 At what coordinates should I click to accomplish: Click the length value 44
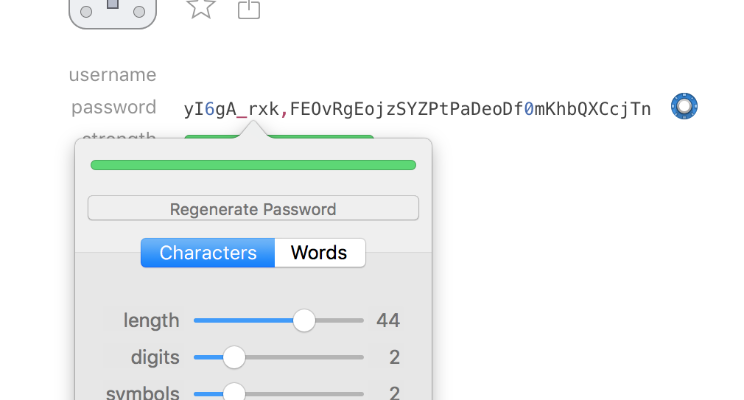(388, 321)
